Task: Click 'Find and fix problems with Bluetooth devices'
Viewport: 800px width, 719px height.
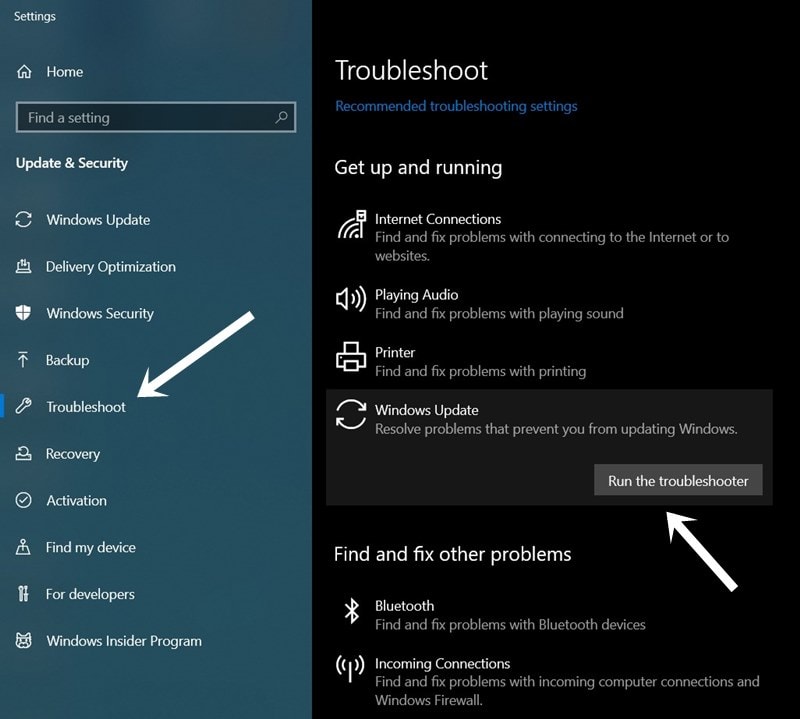Action: click(x=510, y=625)
